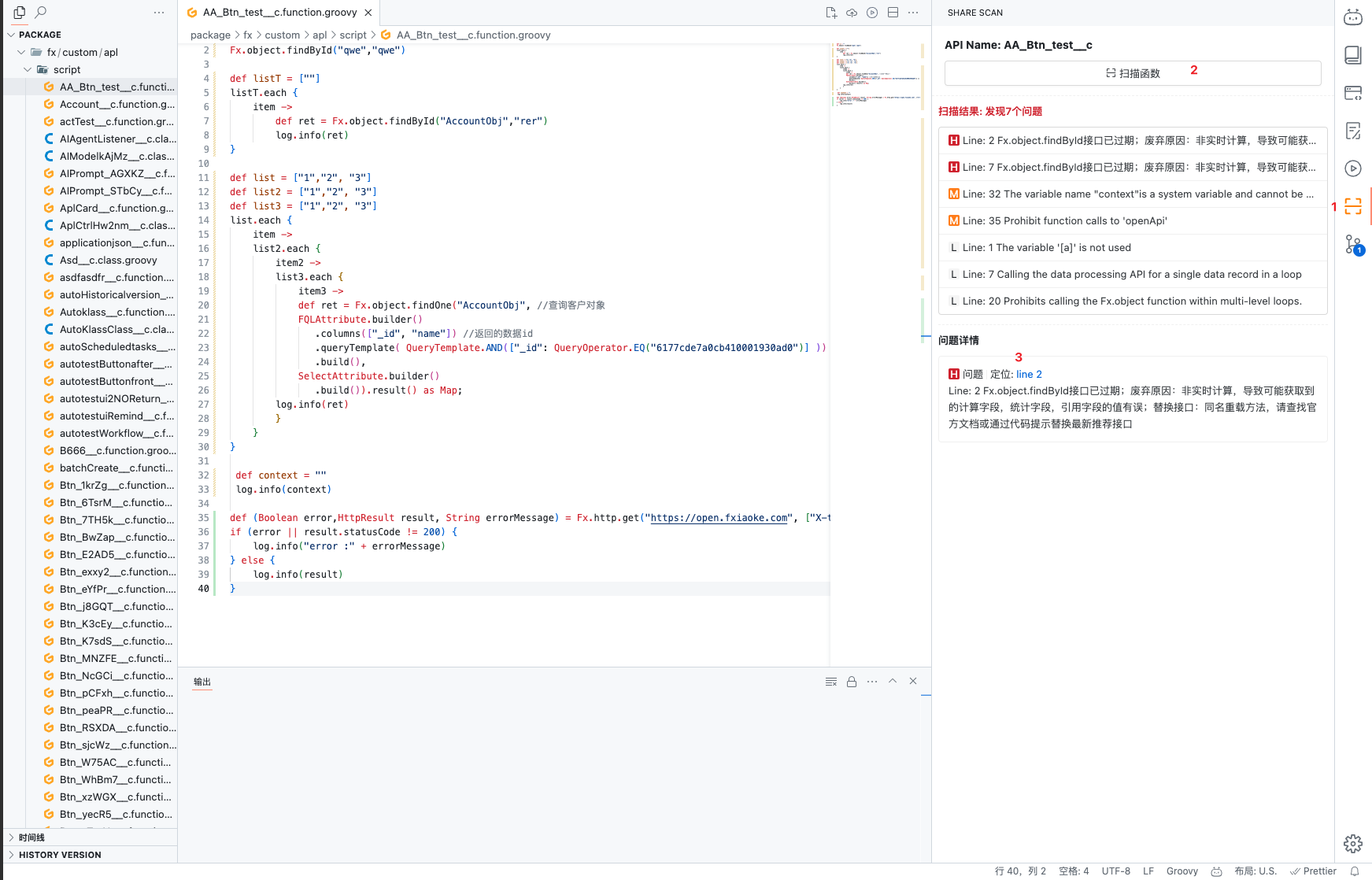
Task: Open the notifications bell in status bar
Action: [x=1355, y=871]
